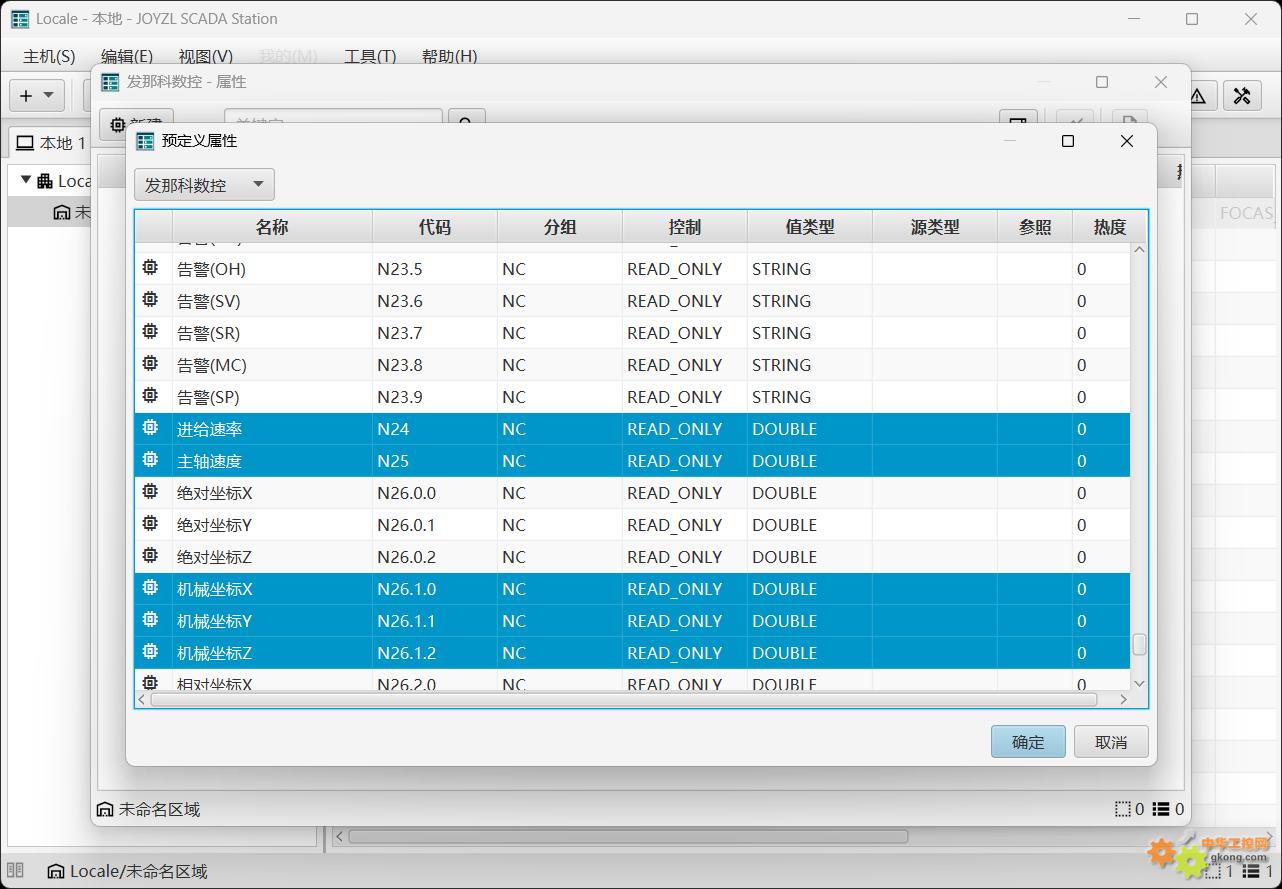Screen dimensions: 1282x889
Task: Sort by the 代码 column header
Action: 435,227
